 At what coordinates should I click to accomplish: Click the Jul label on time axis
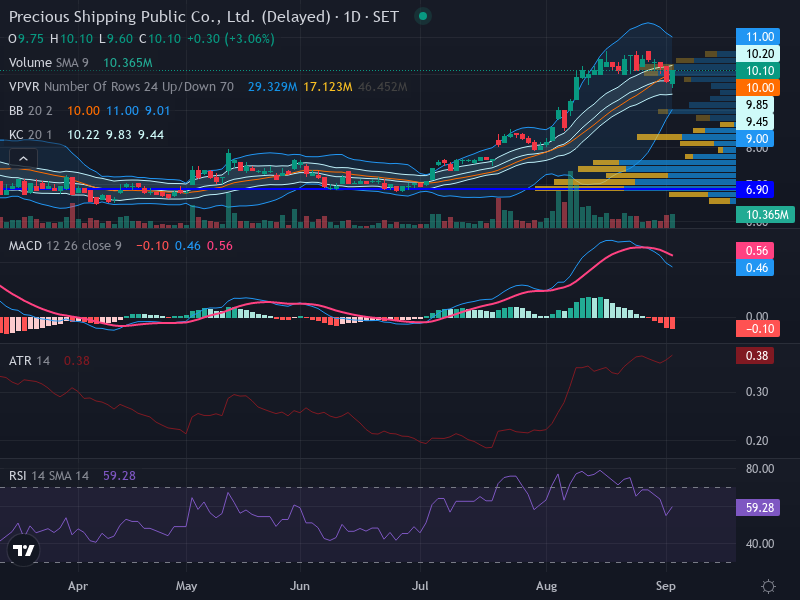coord(420,586)
